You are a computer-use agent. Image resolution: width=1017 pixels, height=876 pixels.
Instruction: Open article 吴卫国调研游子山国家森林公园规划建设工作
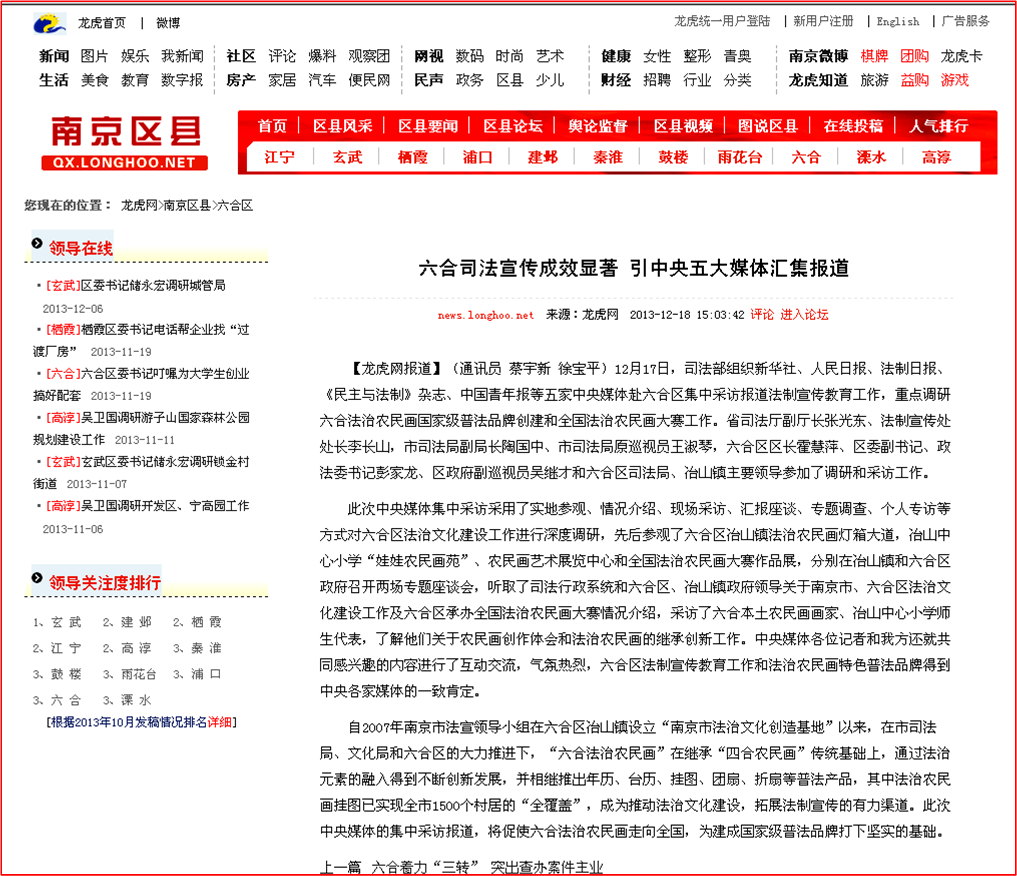(141, 429)
